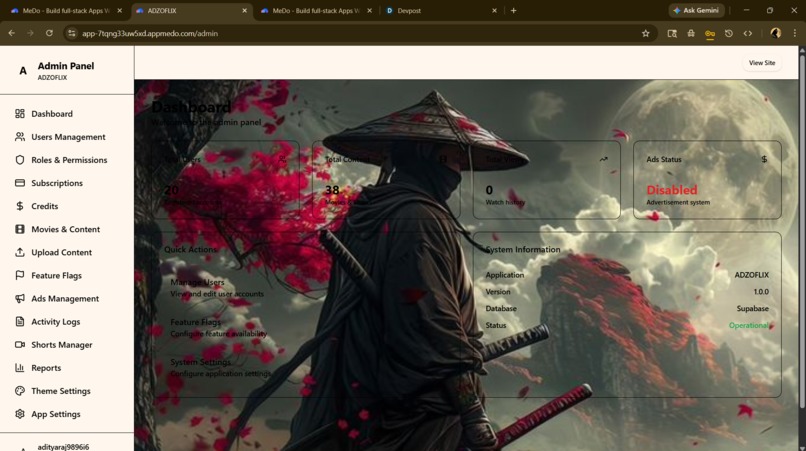The width and height of the screenshot is (806, 451).
Task: Open the browser three-dot menu
Action: (x=795, y=33)
